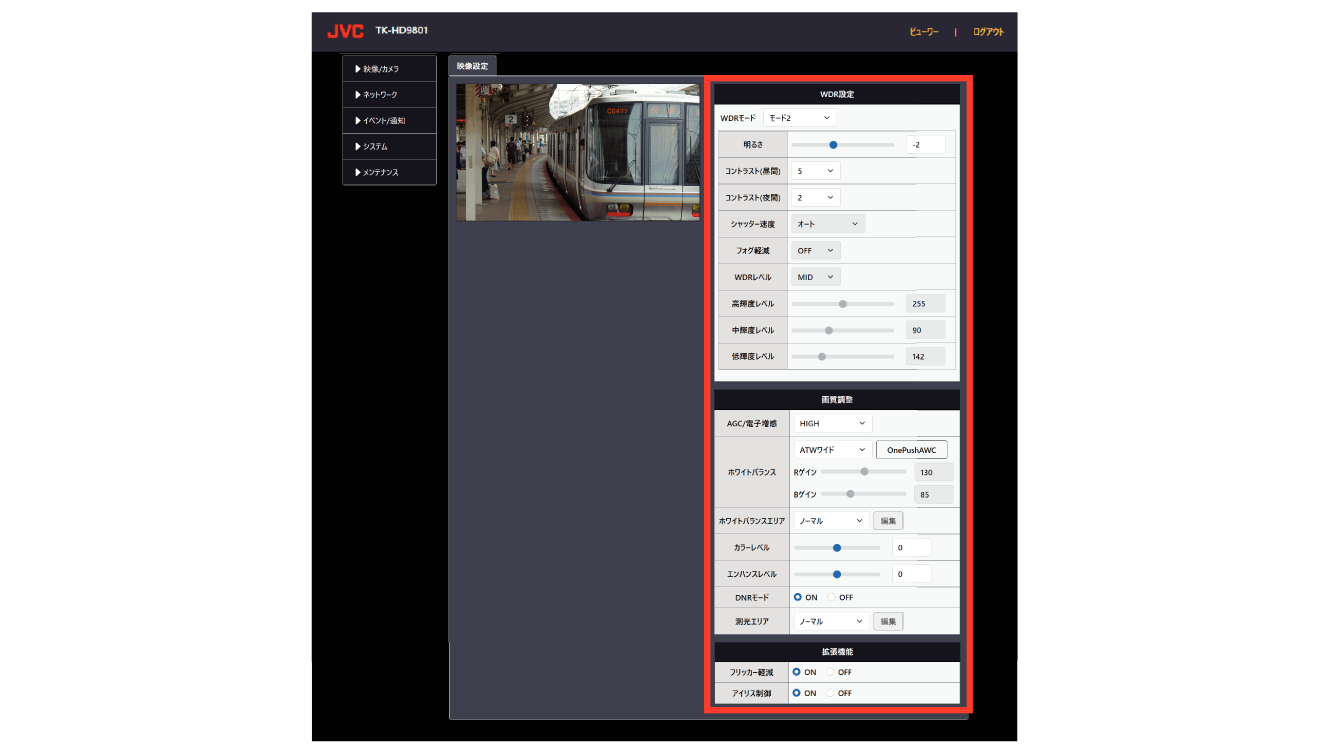The width and height of the screenshot is (1328, 753).
Task: Click the OnePushAWC button
Action: (x=912, y=450)
